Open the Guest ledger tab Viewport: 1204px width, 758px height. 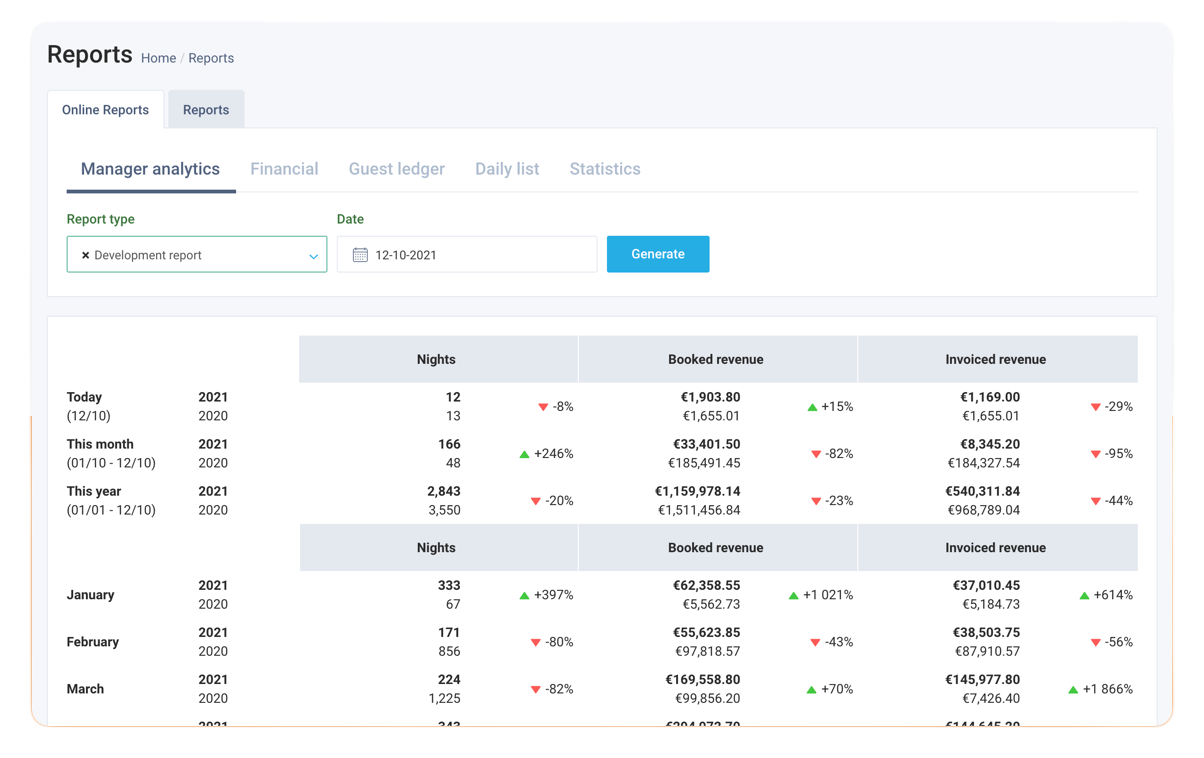click(396, 169)
